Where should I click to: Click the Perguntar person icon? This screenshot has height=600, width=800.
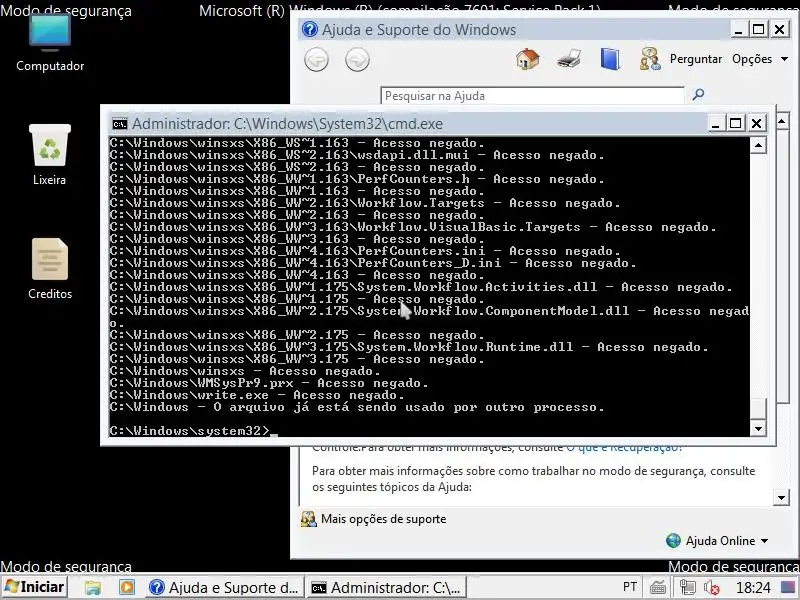[x=649, y=59]
